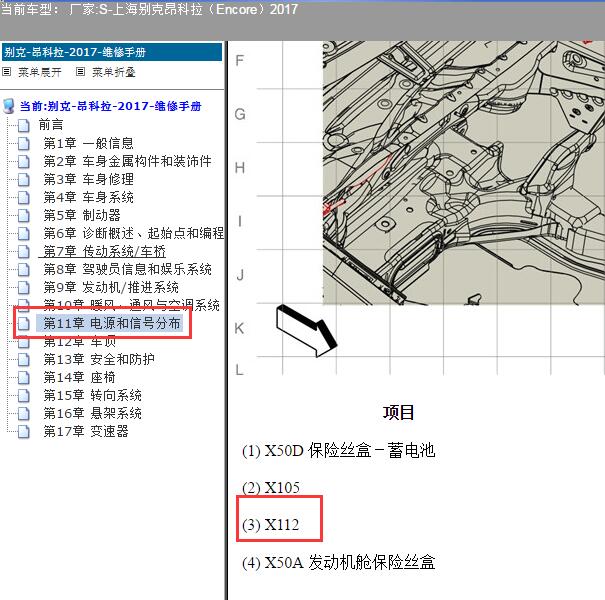
Task: Click the black direction arrow below diagram
Action: pos(307,331)
